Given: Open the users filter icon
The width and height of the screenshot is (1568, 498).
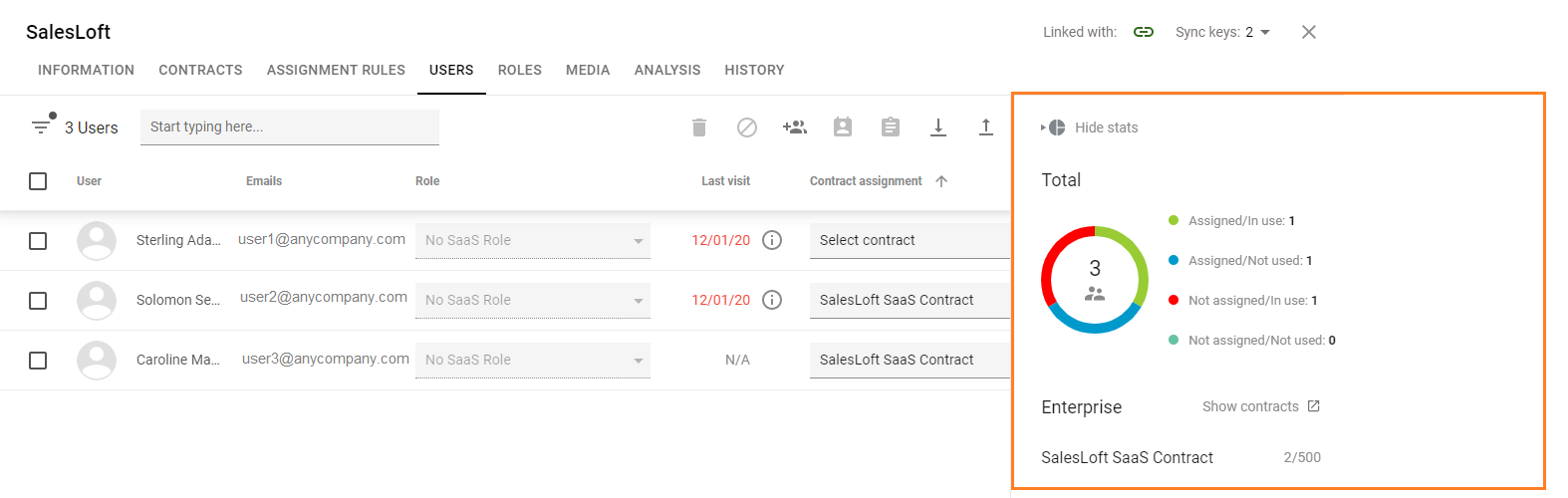Looking at the screenshot, I should coord(40,126).
